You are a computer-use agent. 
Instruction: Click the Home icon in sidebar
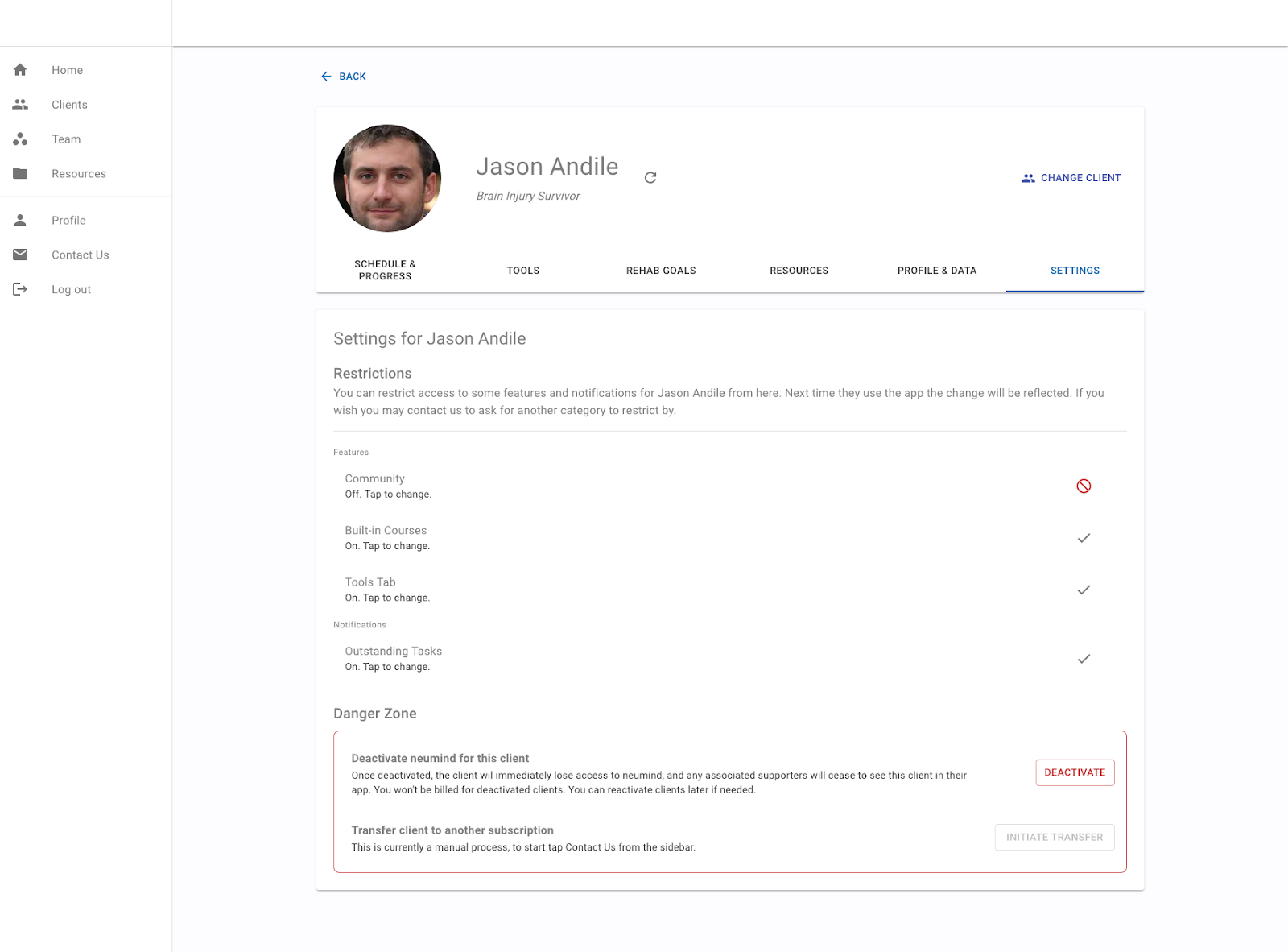point(20,70)
